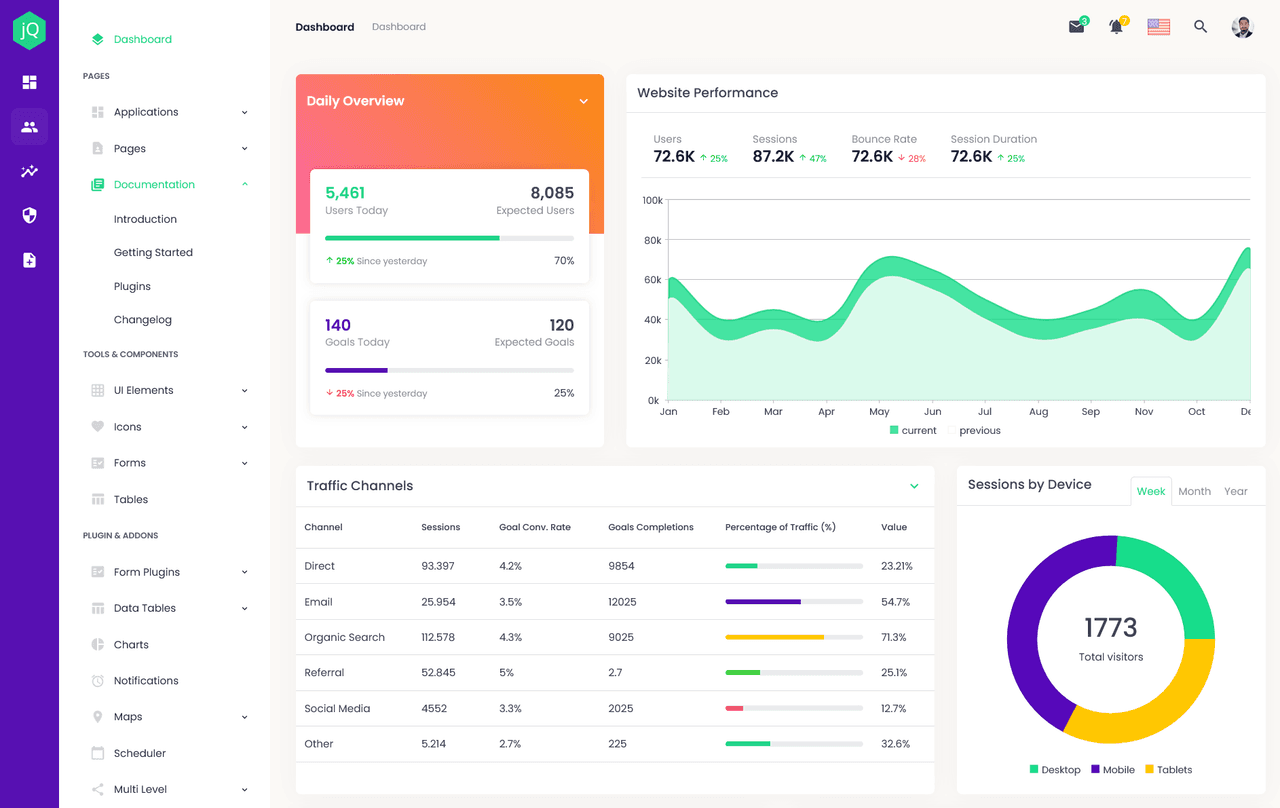This screenshot has width=1280, height=808.
Task: Toggle the Mobile legend entry
Action: [x=1113, y=769]
